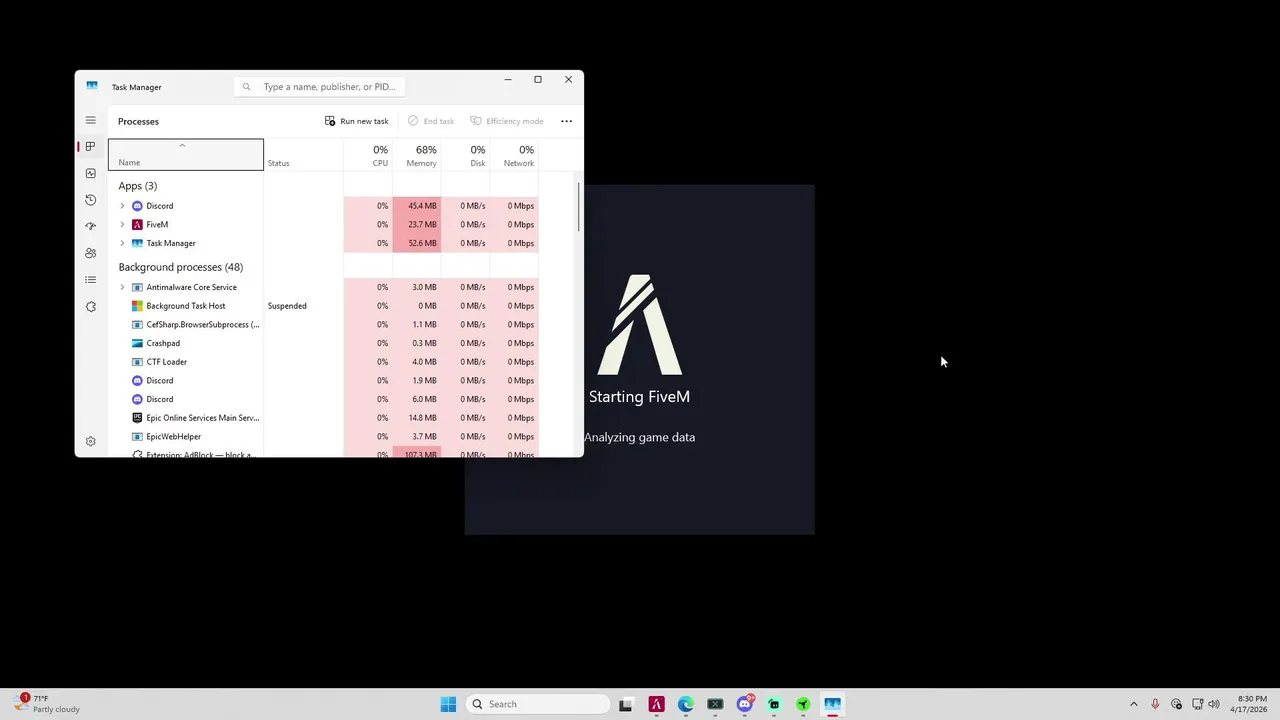Sort processes by Disk column
Viewport: 1280px width, 720px height.
(465, 155)
